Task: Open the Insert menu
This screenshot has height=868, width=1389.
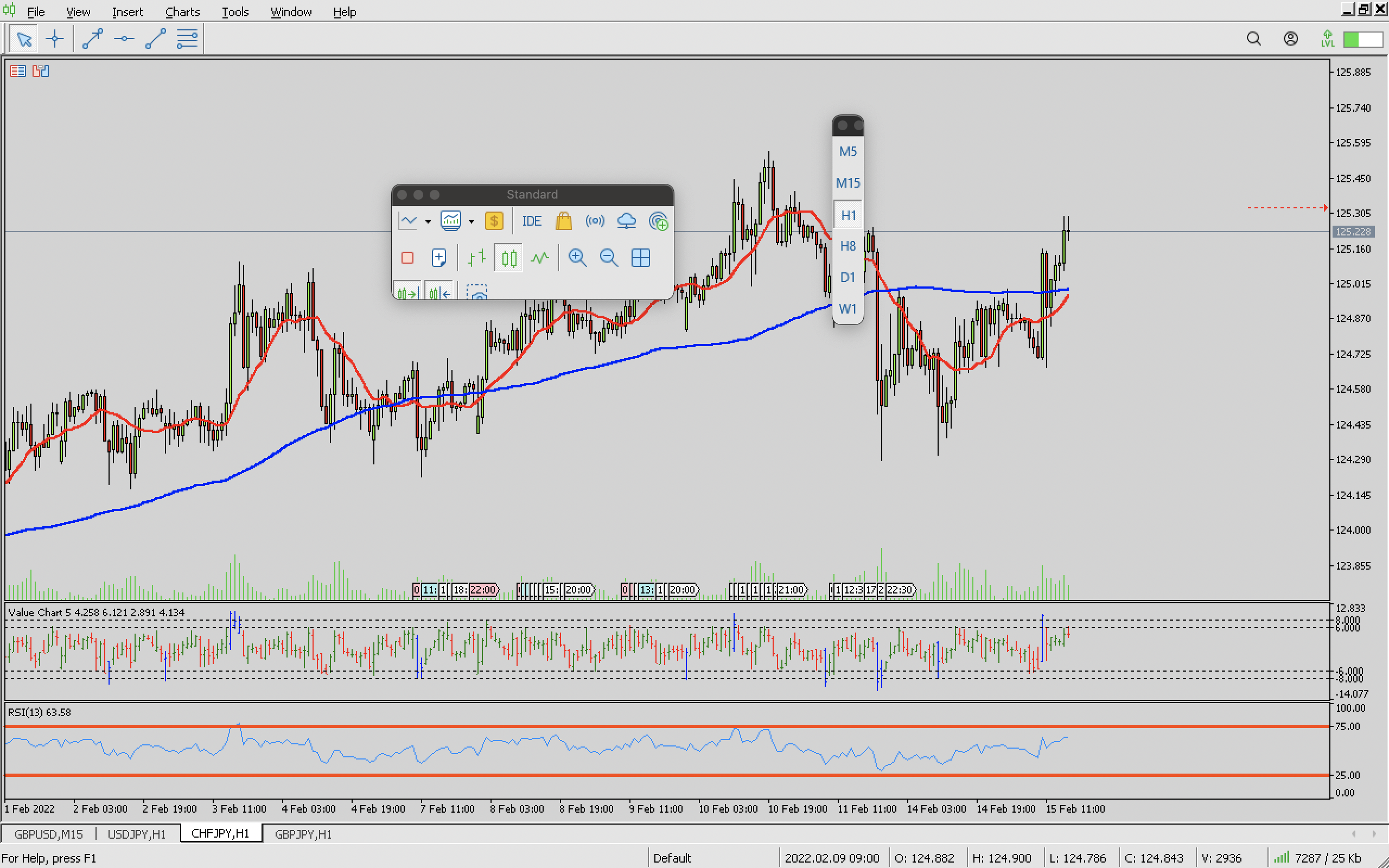Action: point(128,11)
